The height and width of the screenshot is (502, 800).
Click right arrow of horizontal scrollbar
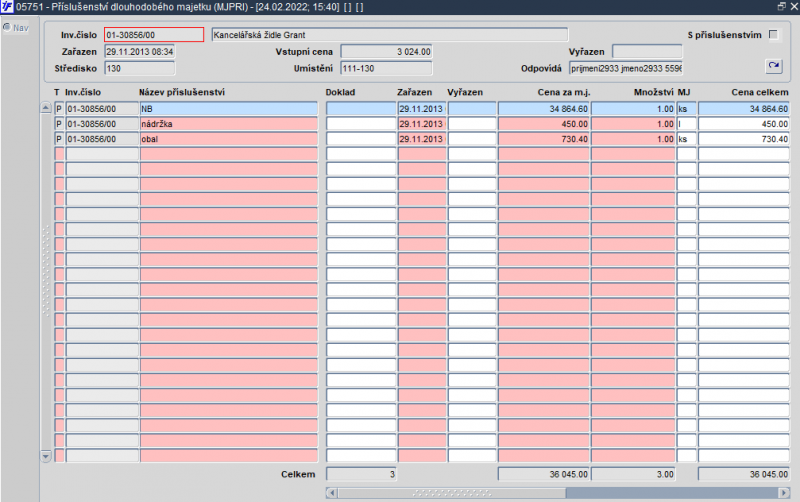(x=782, y=492)
